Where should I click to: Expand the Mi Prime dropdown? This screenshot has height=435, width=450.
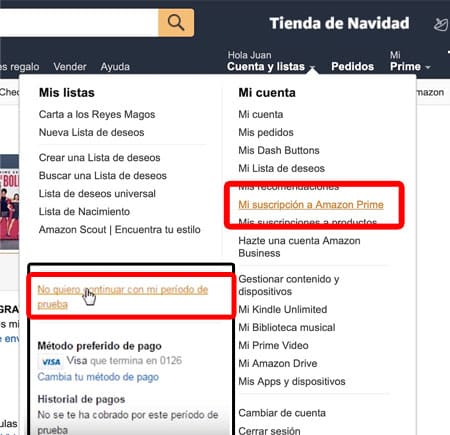point(410,62)
